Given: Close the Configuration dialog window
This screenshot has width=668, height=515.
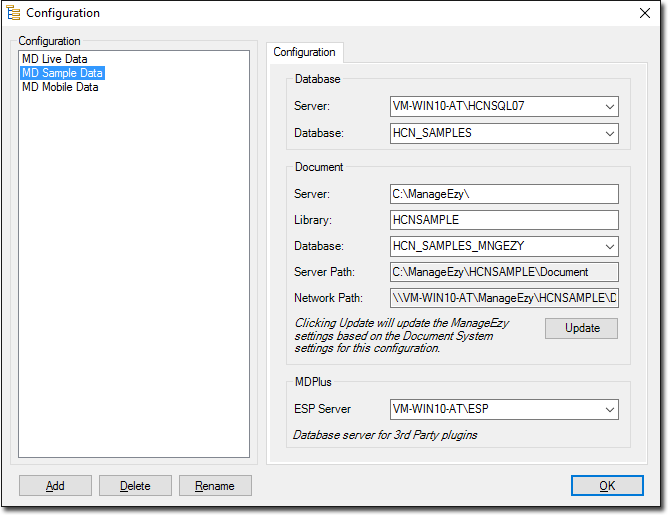Looking at the screenshot, I should pyautogui.click(x=644, y=13).
